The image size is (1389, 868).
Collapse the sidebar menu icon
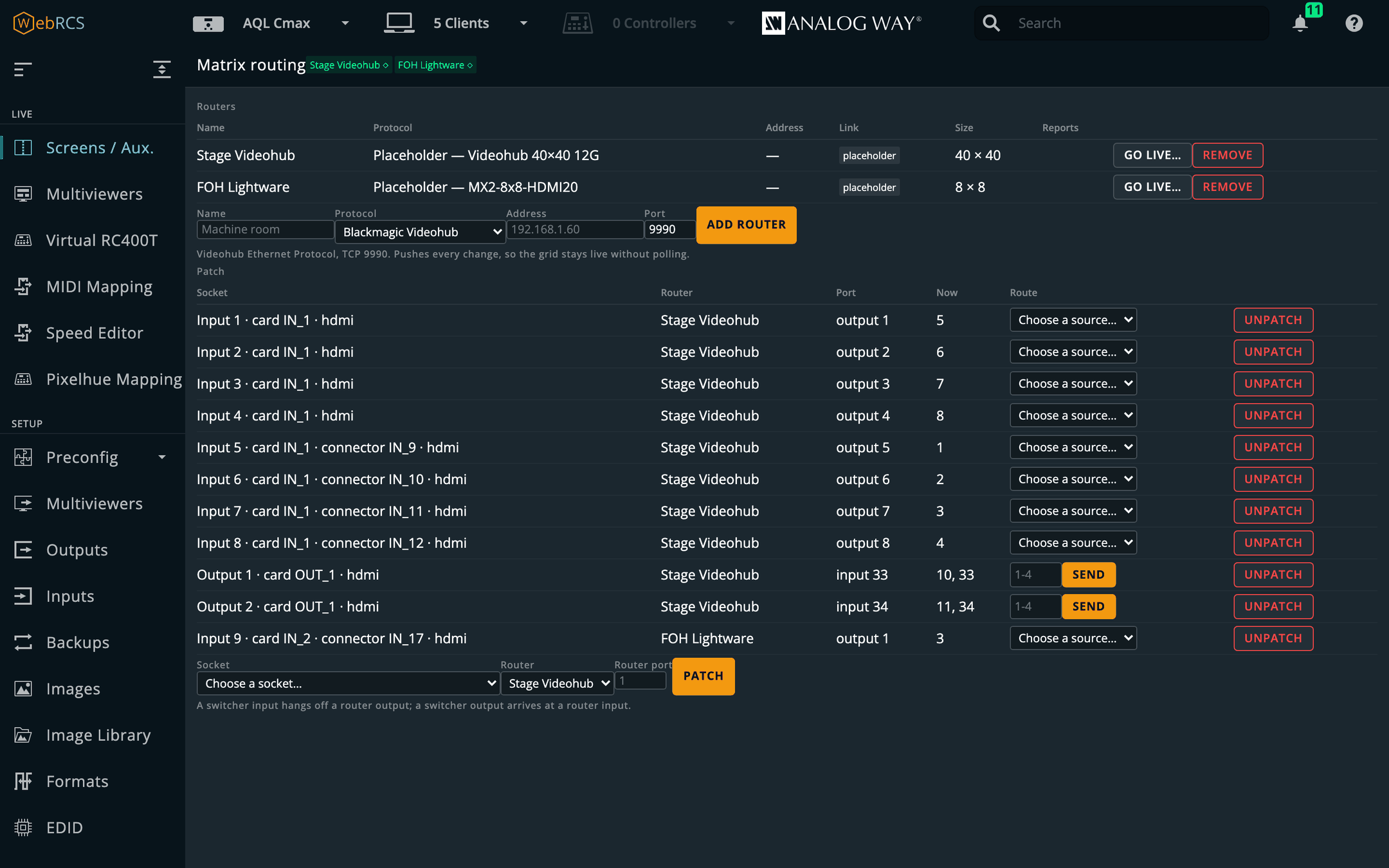point(23,69)
